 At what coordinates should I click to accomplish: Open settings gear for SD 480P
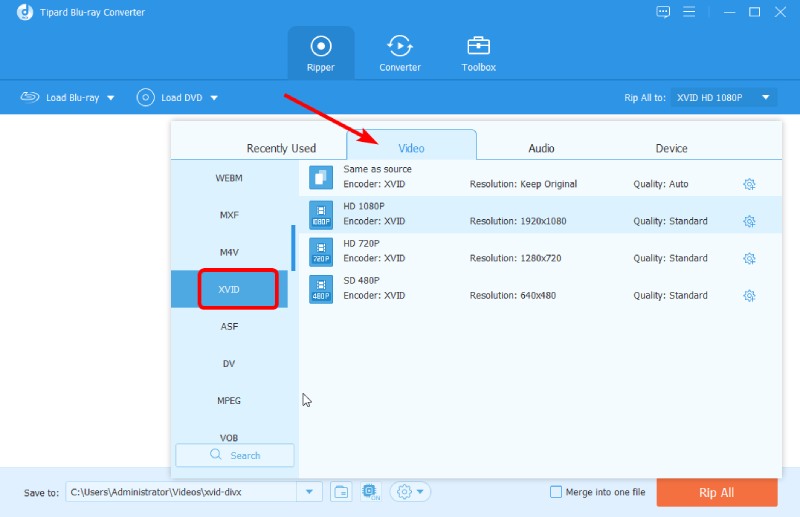pyautogui.click(x=749, y=296)
